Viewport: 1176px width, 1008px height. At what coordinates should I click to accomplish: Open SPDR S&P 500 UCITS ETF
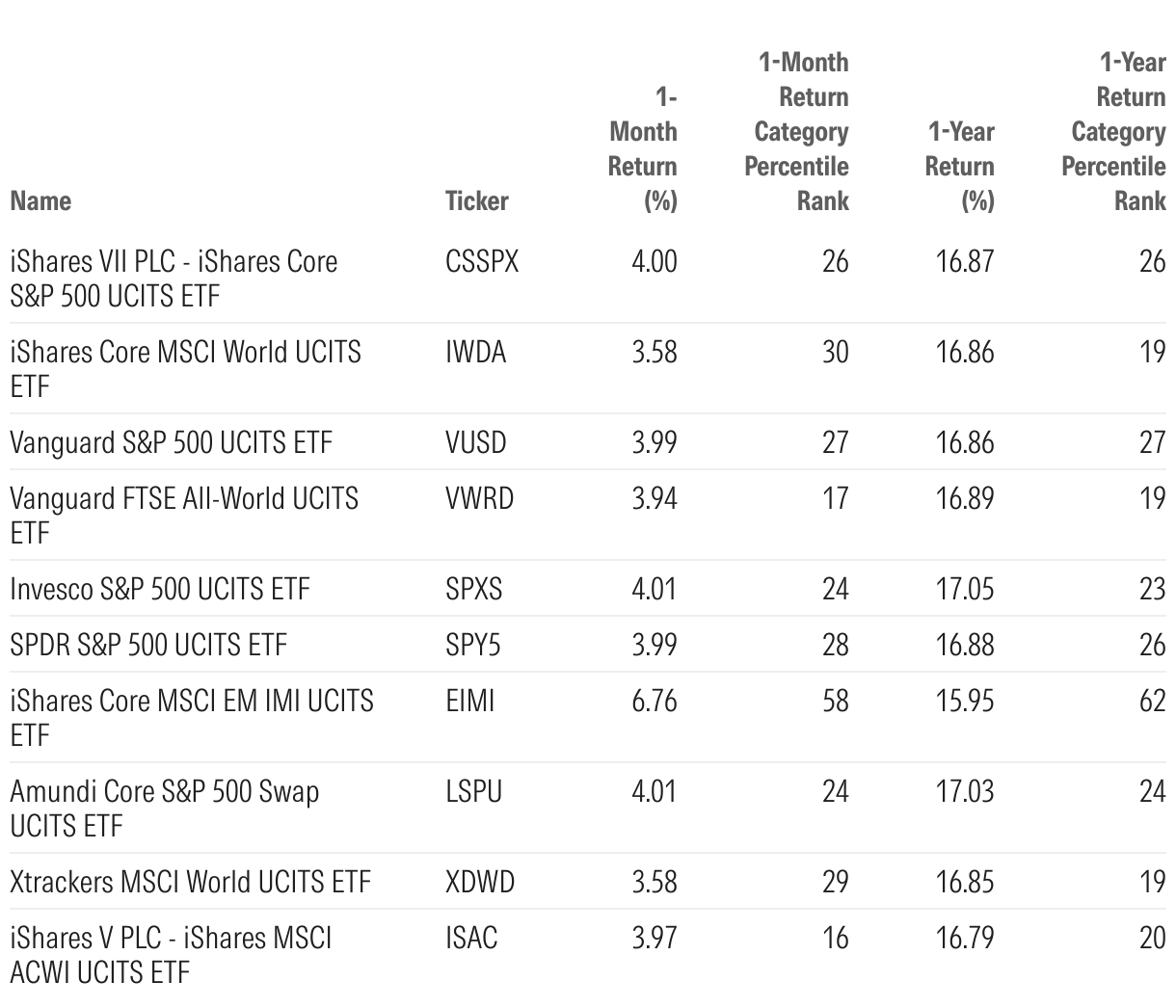[x=148, y=645]
